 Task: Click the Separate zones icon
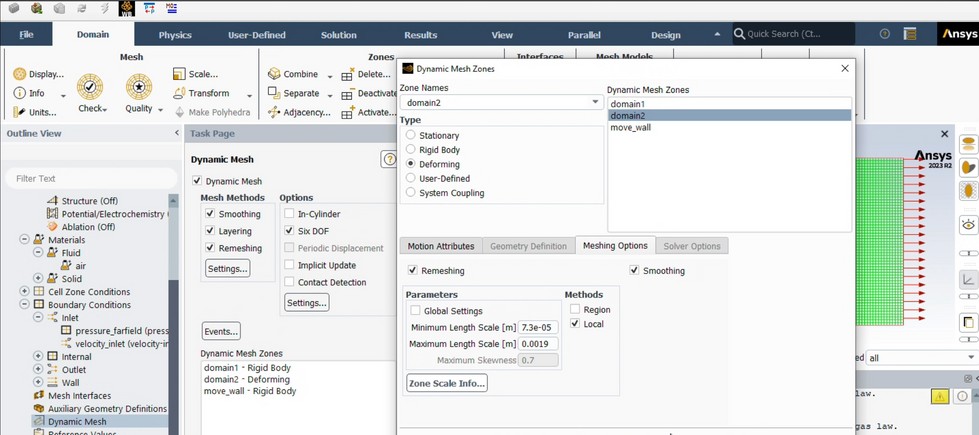coord(273,93)
